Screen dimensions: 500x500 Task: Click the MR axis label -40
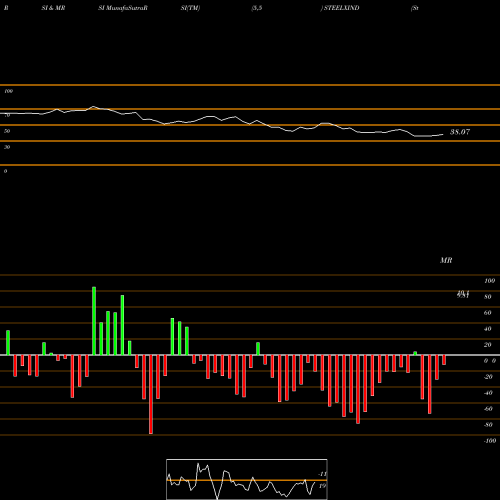tap(488, 393)
